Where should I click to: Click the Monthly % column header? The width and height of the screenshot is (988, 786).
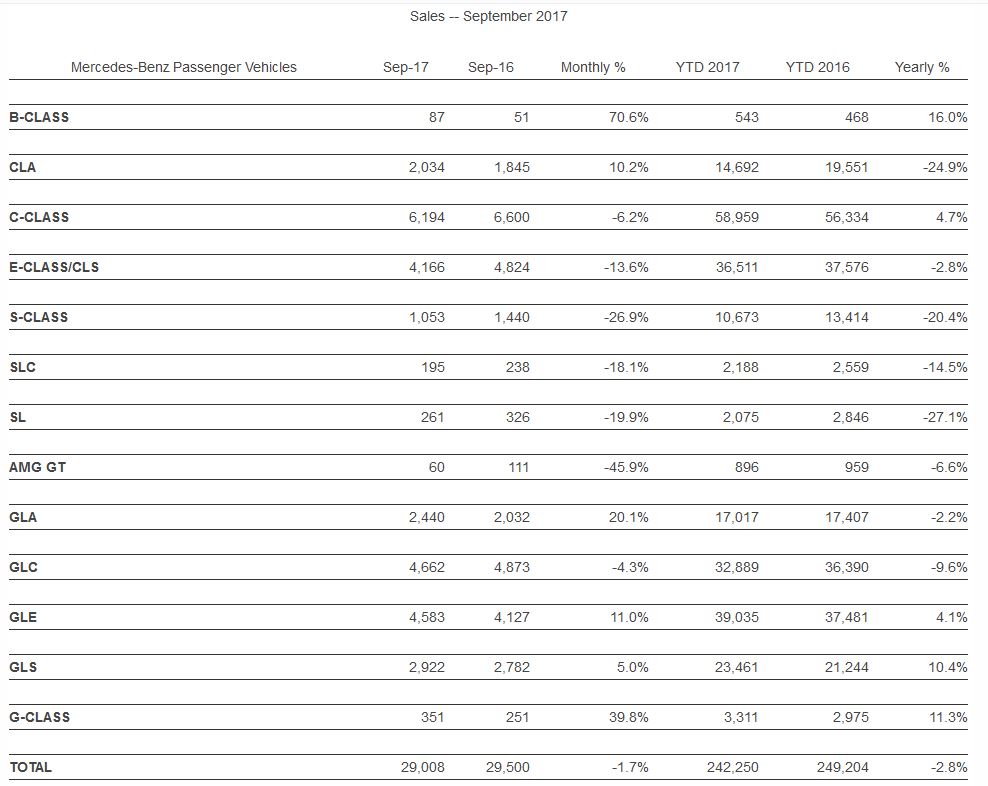[x=593, y=67]
